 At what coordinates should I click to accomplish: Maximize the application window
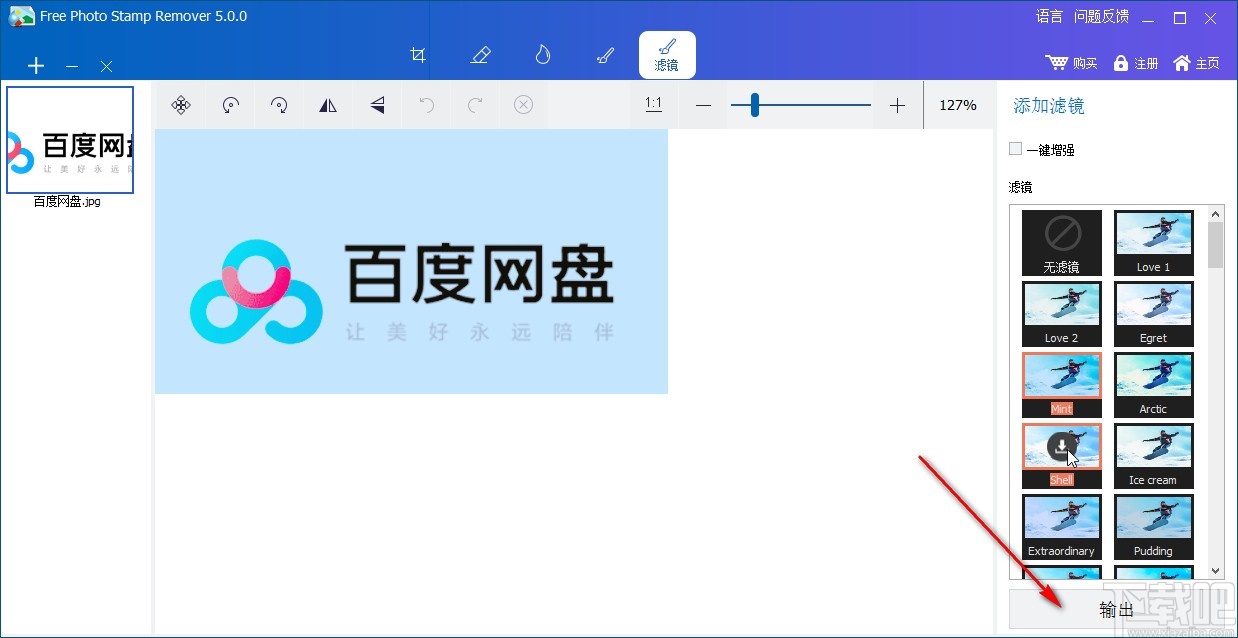[1180, 17]
